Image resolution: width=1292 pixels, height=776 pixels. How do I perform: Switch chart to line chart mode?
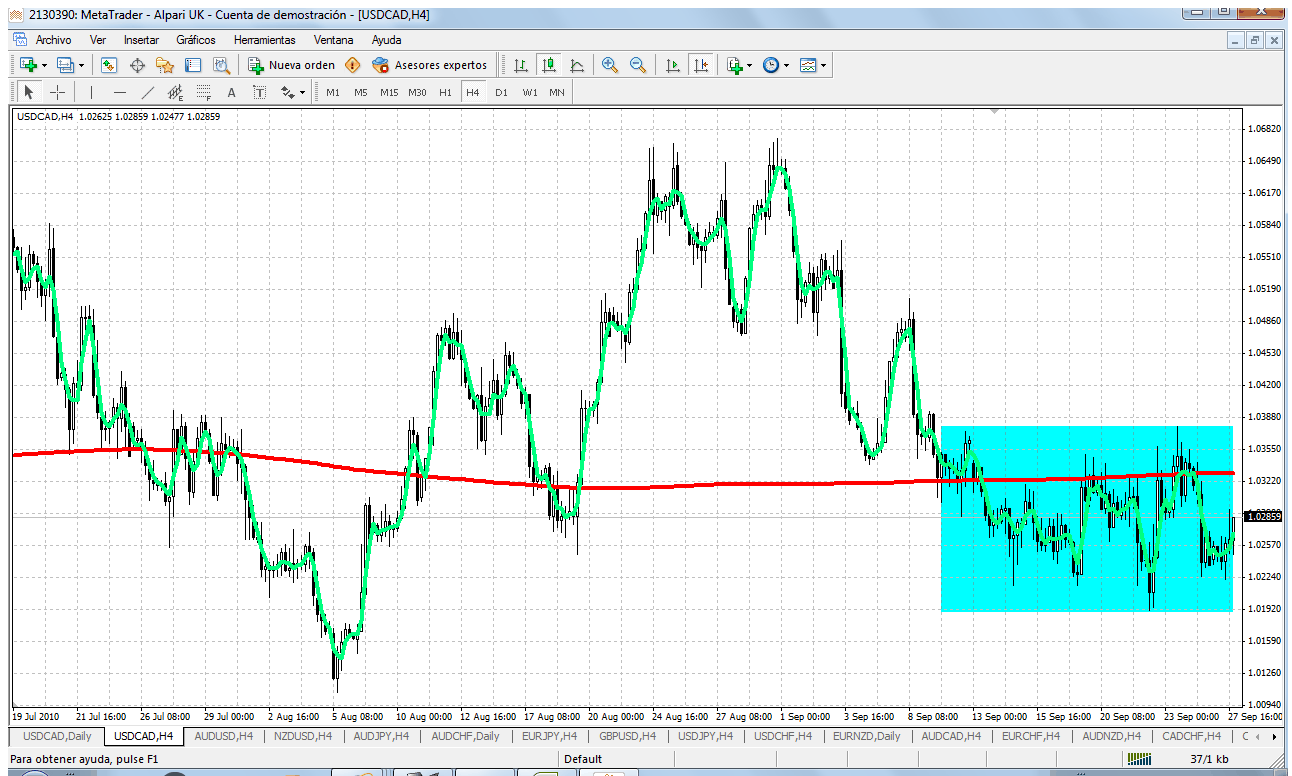coord(576,65)
